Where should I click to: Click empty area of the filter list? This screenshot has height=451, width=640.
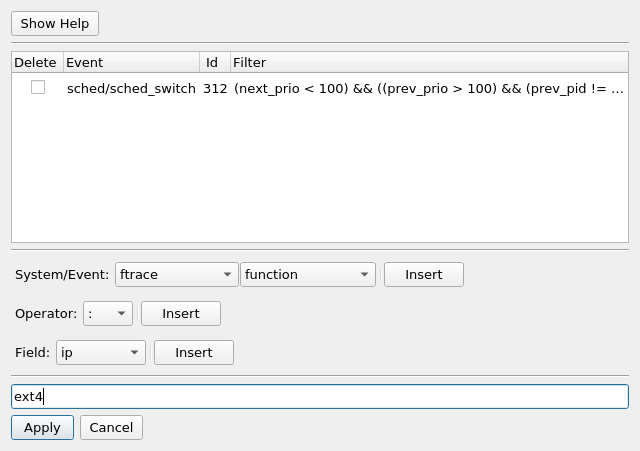coord(320,171)
